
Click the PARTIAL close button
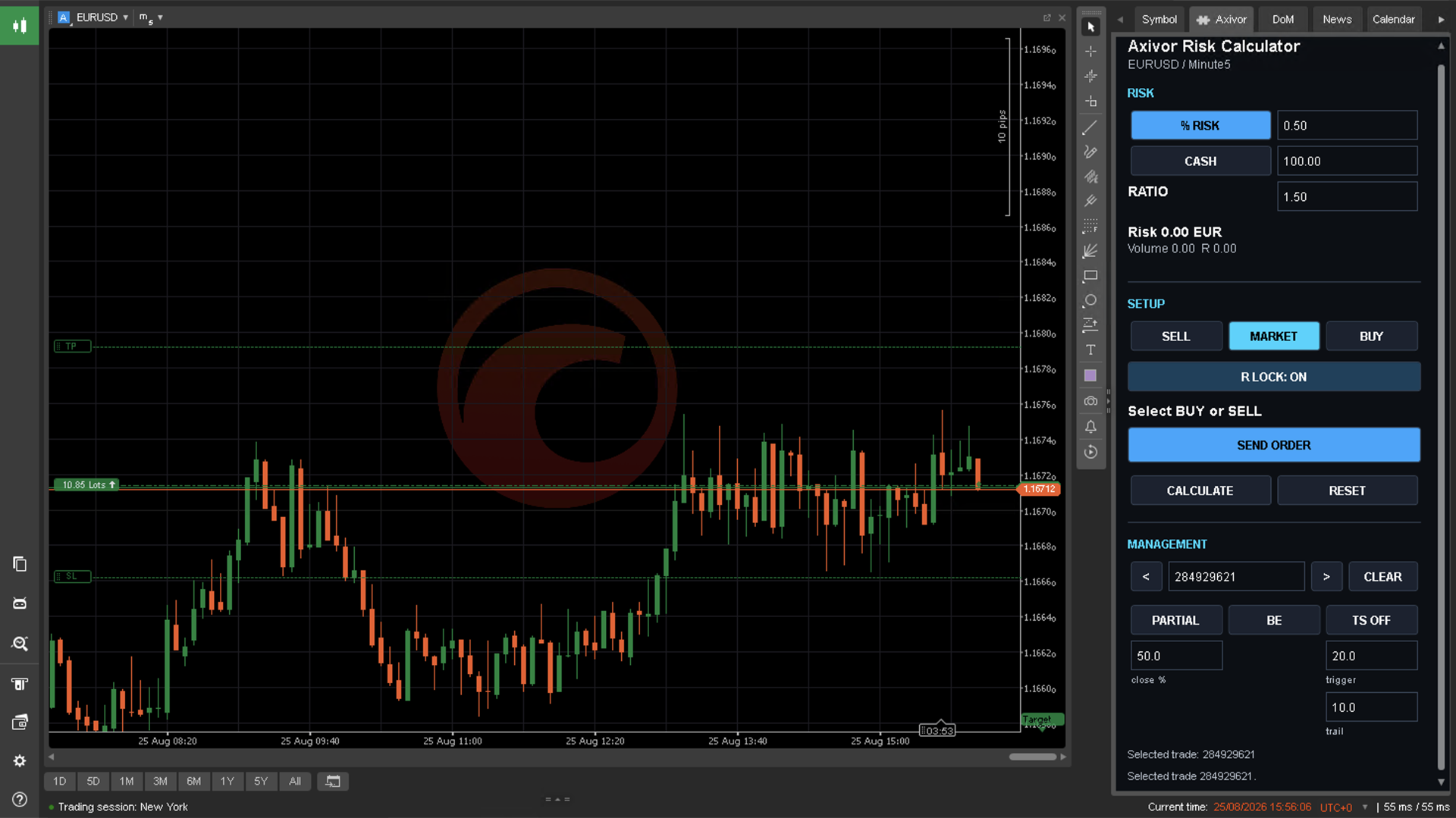point(1176,620)
